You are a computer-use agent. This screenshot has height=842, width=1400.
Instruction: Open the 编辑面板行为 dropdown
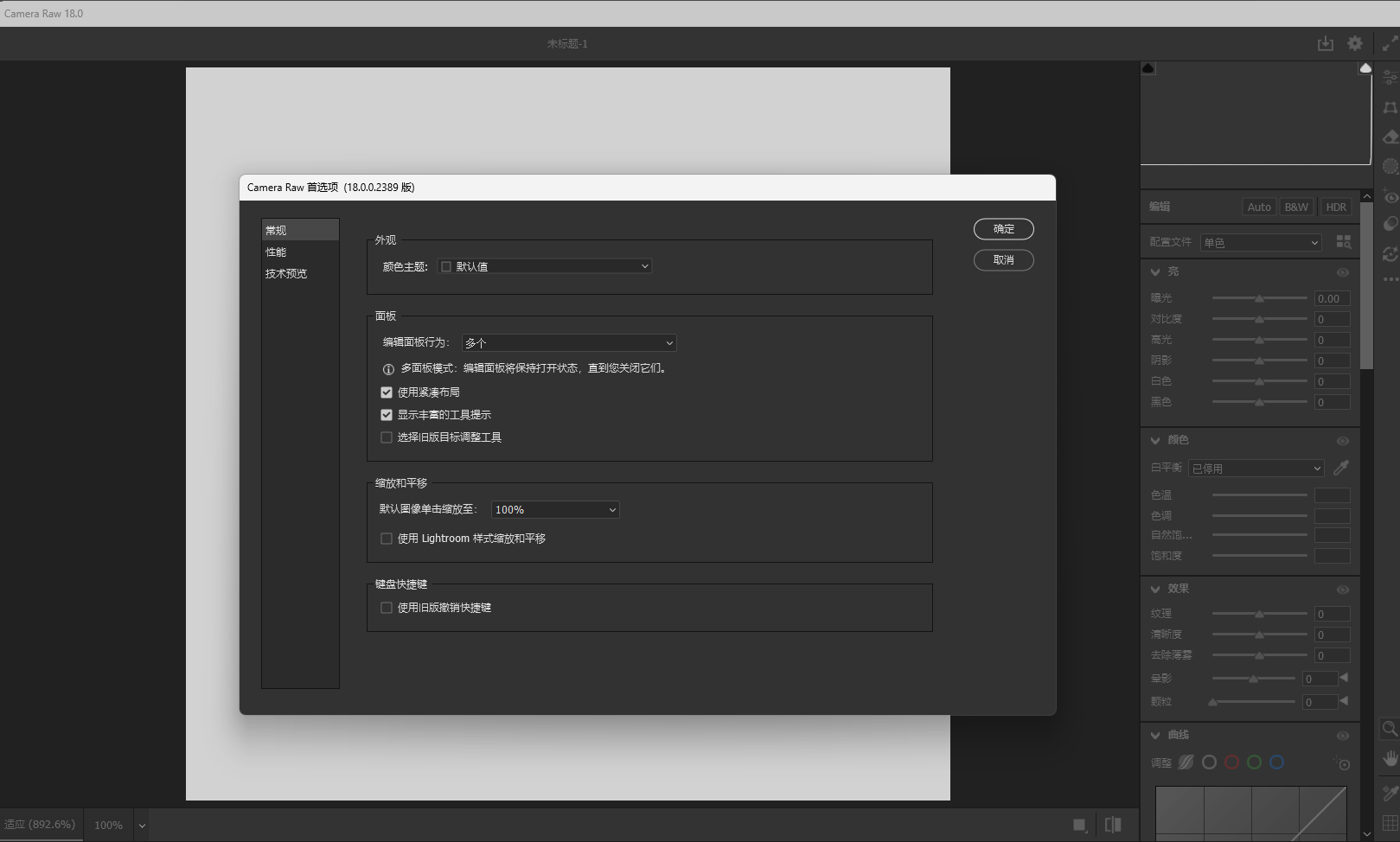tap(568, 343)
